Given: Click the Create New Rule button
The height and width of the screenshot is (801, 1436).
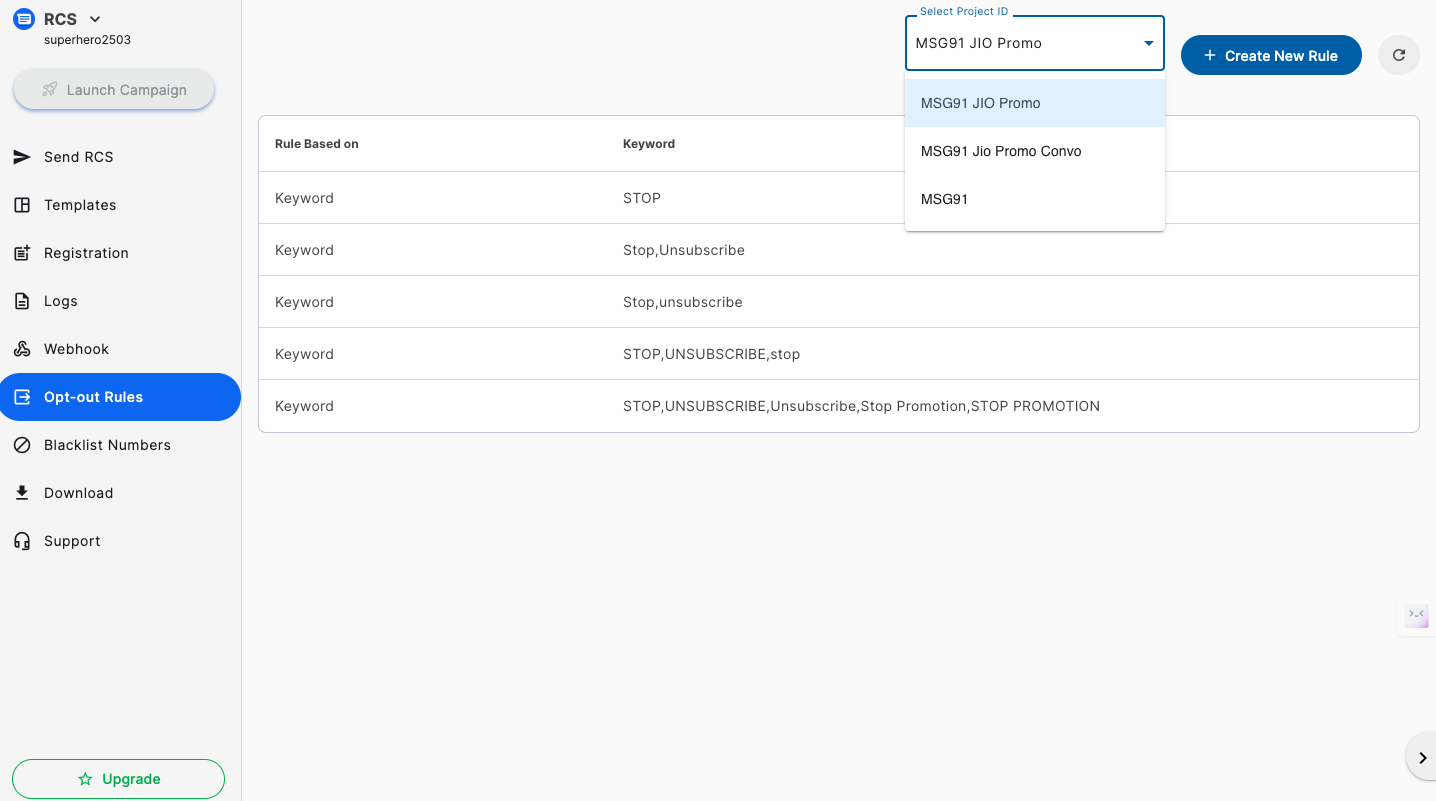Looking at the screenshot, I should point(1271,55).
